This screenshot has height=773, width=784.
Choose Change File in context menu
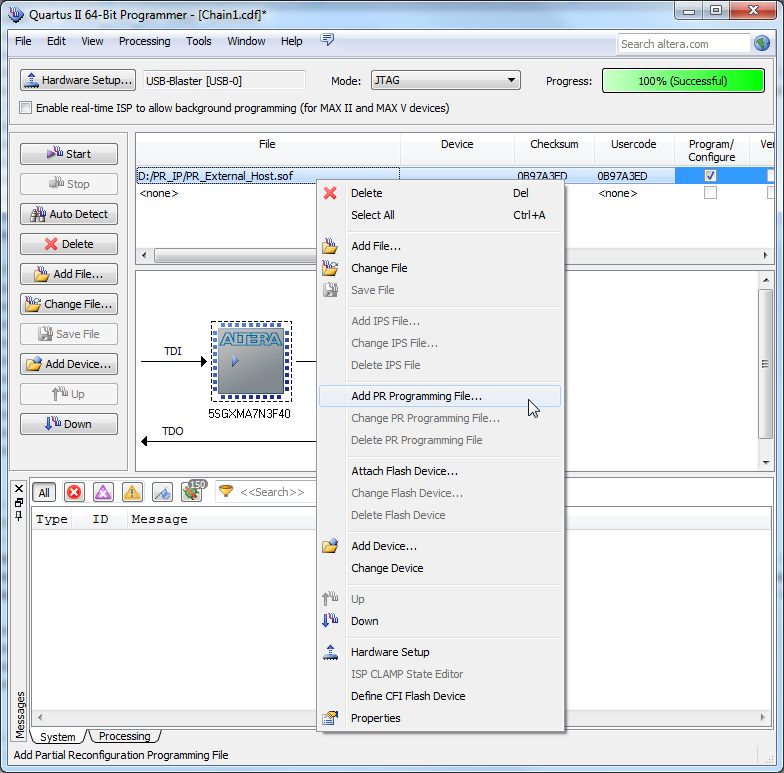tap(440, 268)
